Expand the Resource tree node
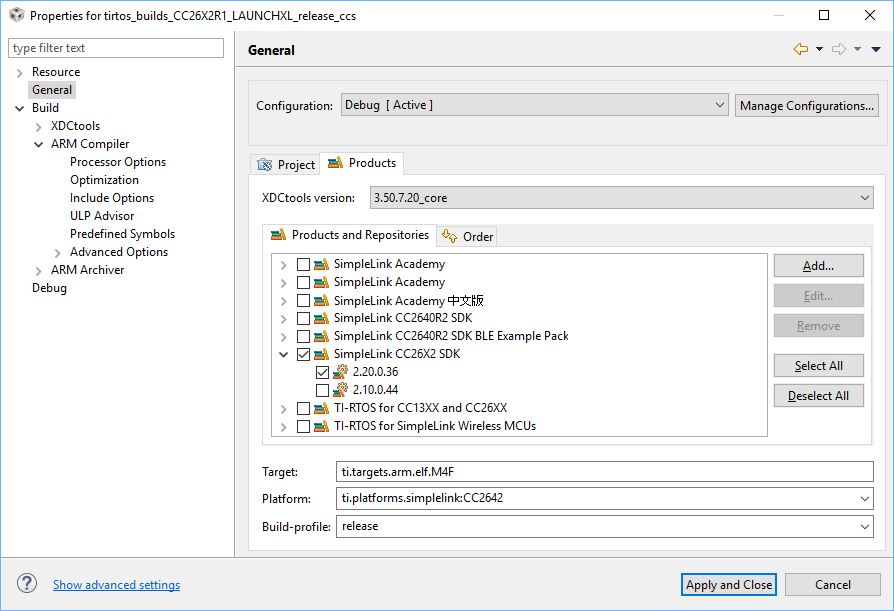This screenshot has height=611, width=894. click(x=20, y=72)
